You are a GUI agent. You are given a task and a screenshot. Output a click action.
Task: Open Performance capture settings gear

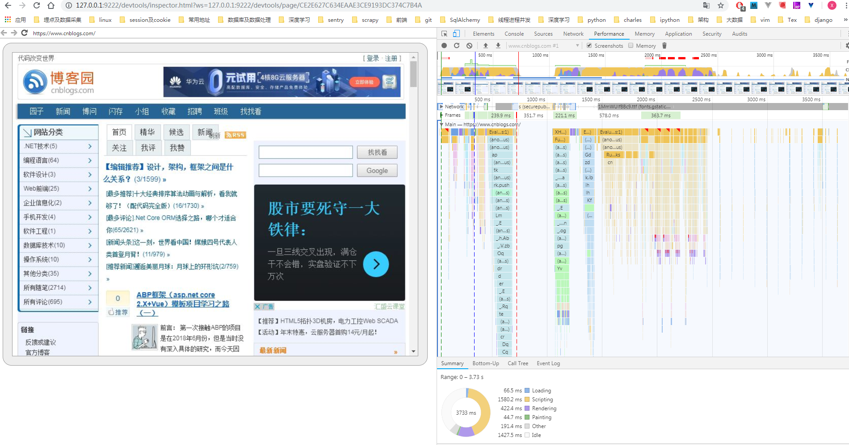pos(847,46)
